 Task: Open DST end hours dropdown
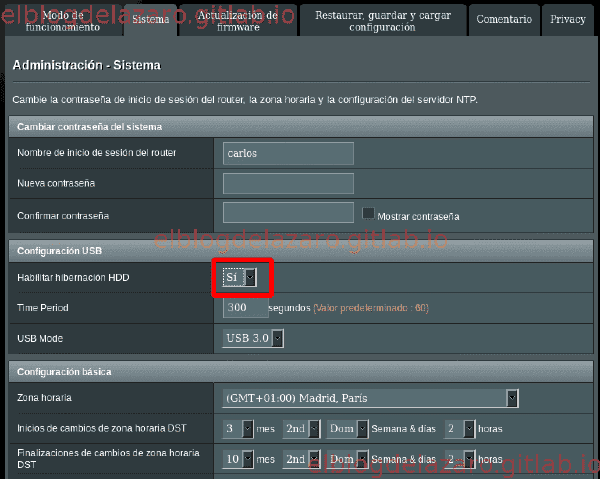[460, 459]
